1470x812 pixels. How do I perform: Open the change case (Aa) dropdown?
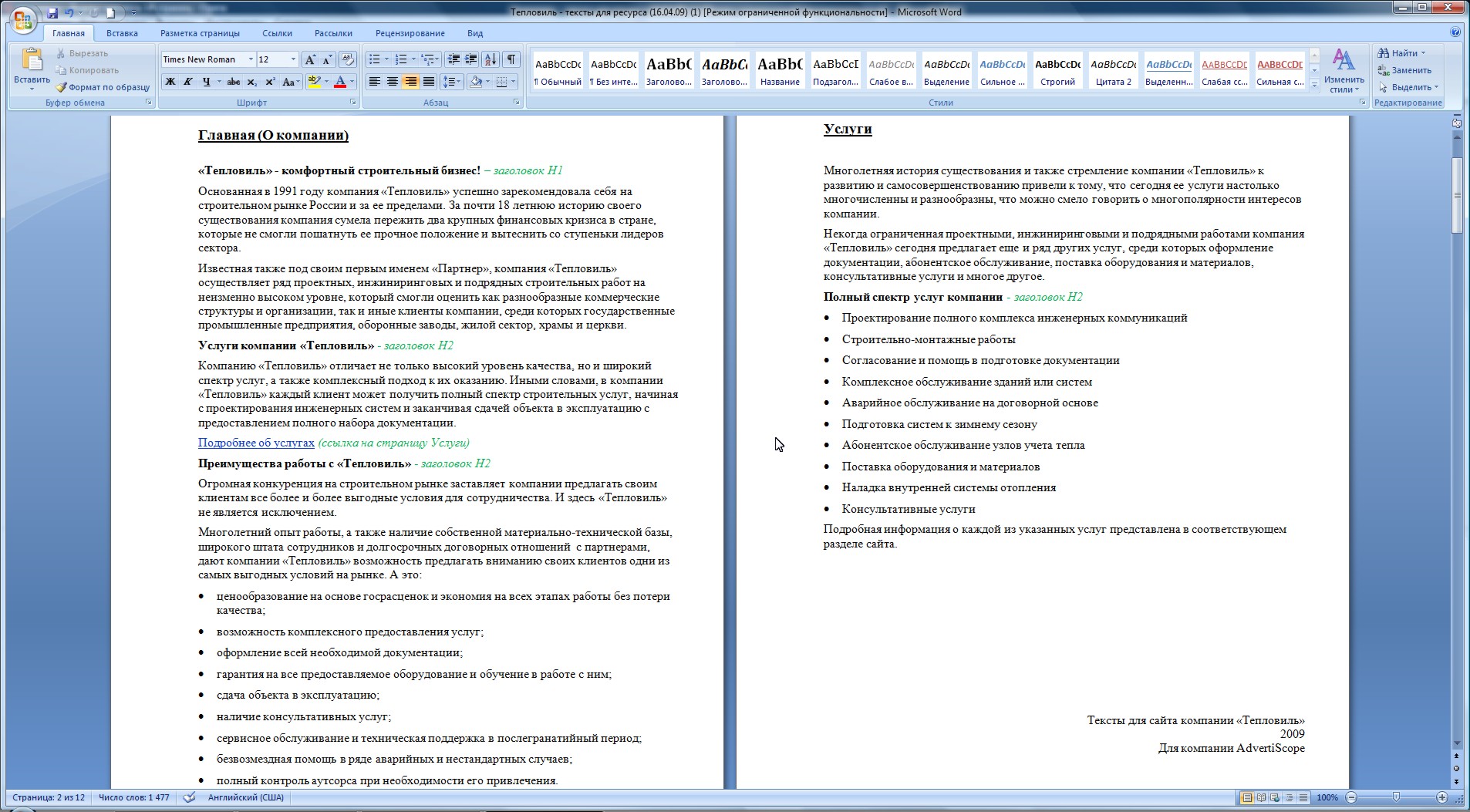click(x=291, y=82)
